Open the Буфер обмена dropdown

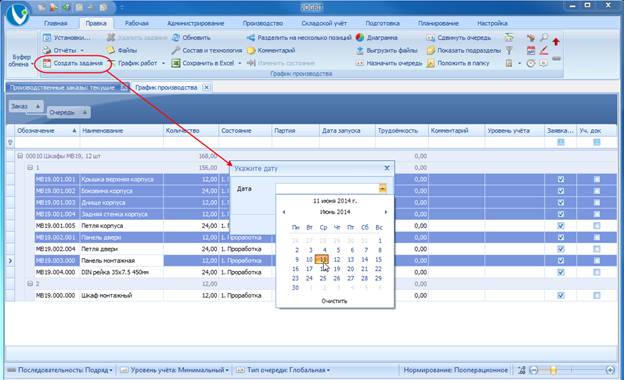[21, 60]
